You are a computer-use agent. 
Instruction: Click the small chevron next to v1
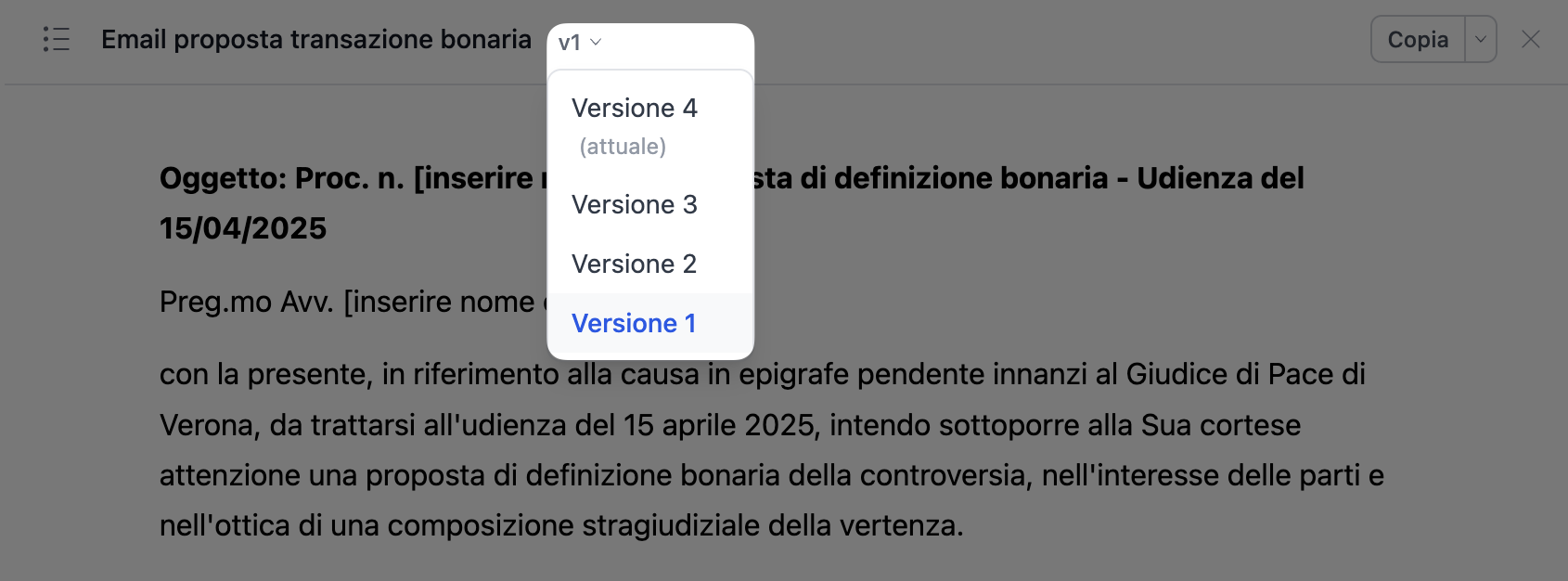(596, 42)
